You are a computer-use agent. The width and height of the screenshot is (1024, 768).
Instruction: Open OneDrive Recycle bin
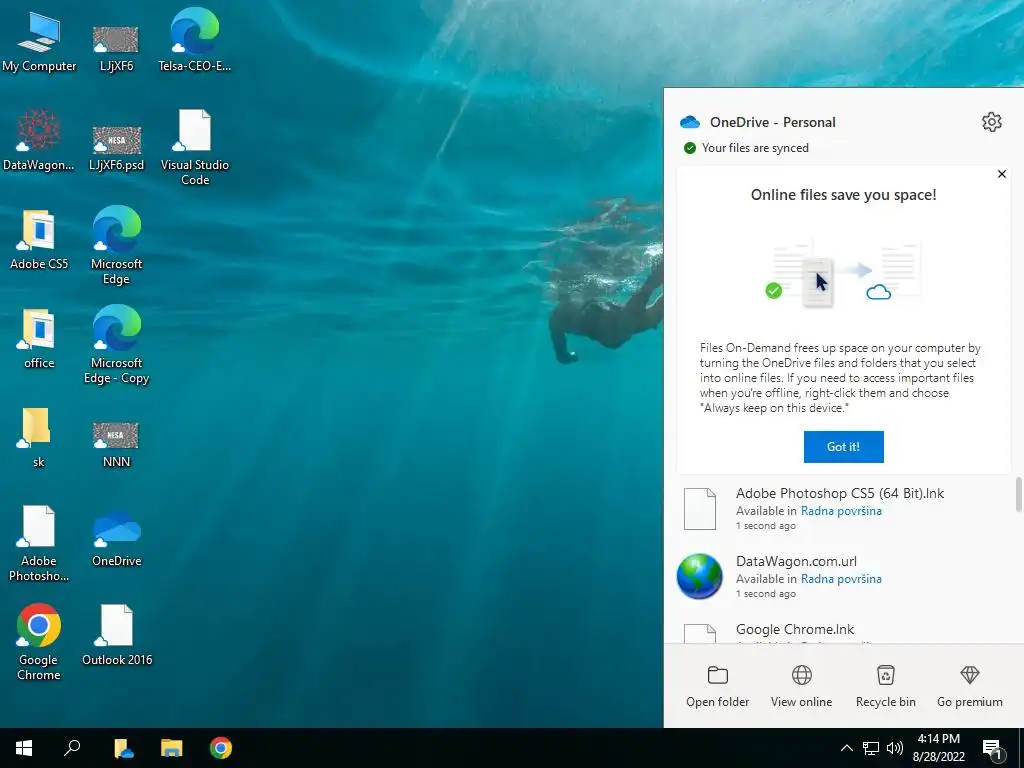pos(886,686)
